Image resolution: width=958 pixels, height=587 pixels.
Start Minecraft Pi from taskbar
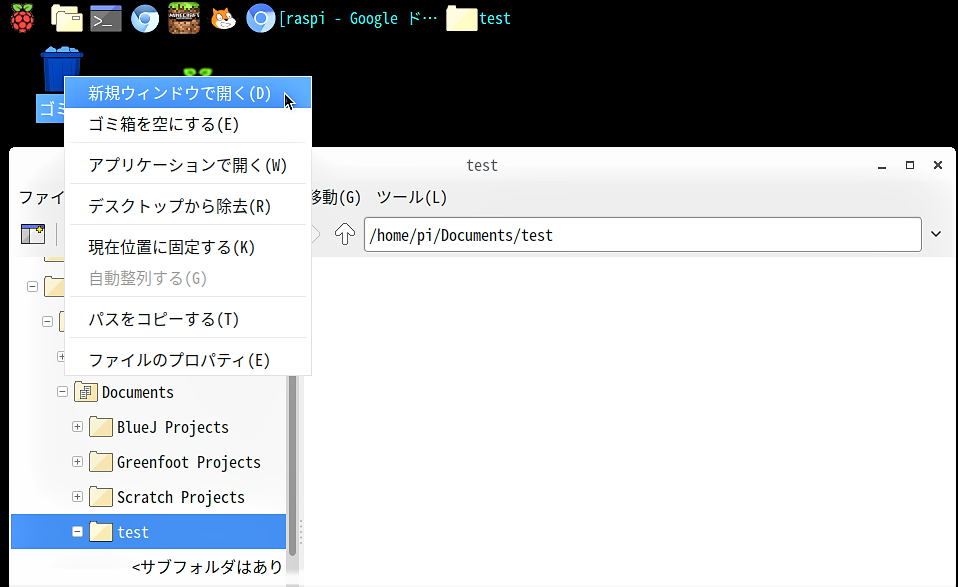[184, 18]
